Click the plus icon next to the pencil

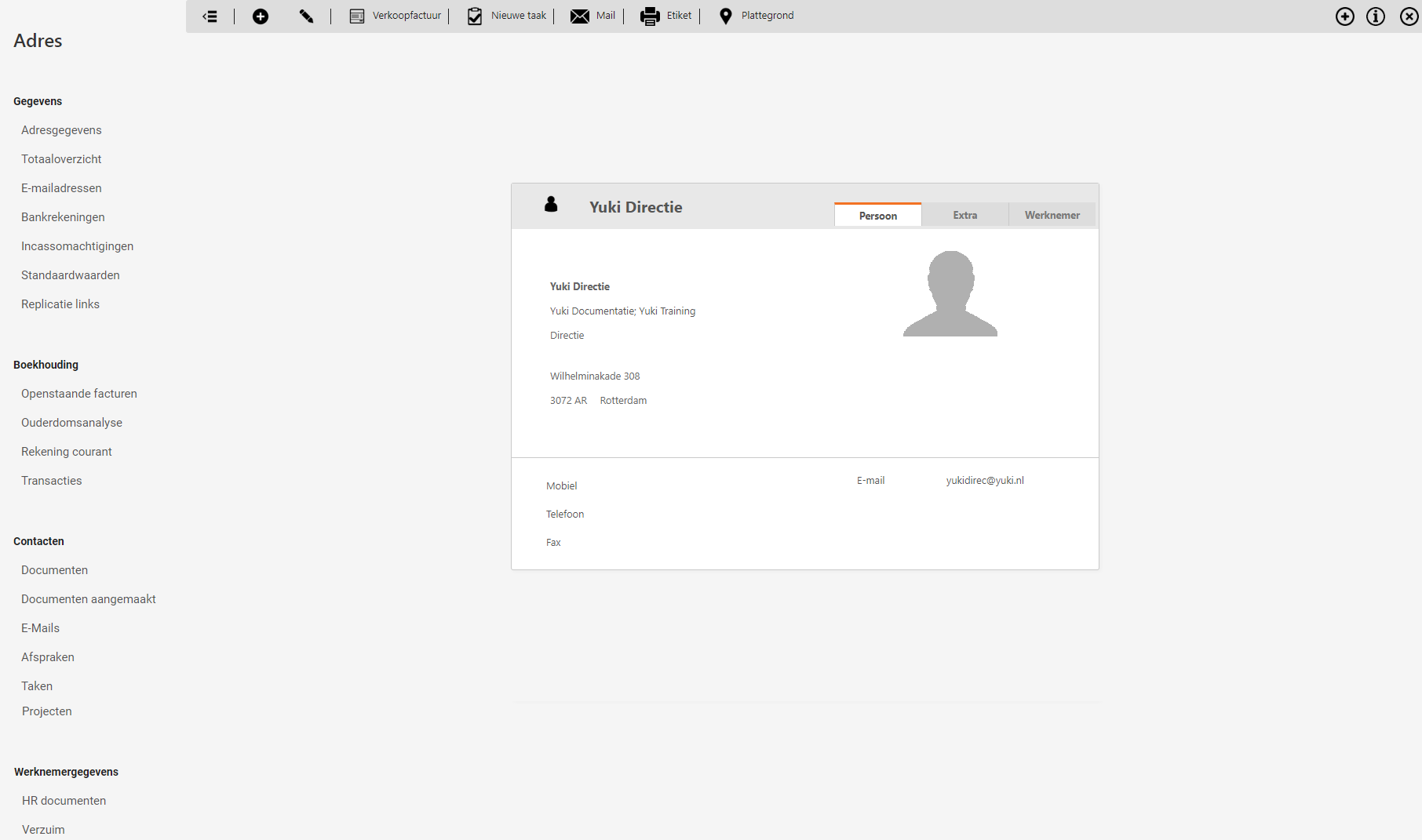(261, 16)
